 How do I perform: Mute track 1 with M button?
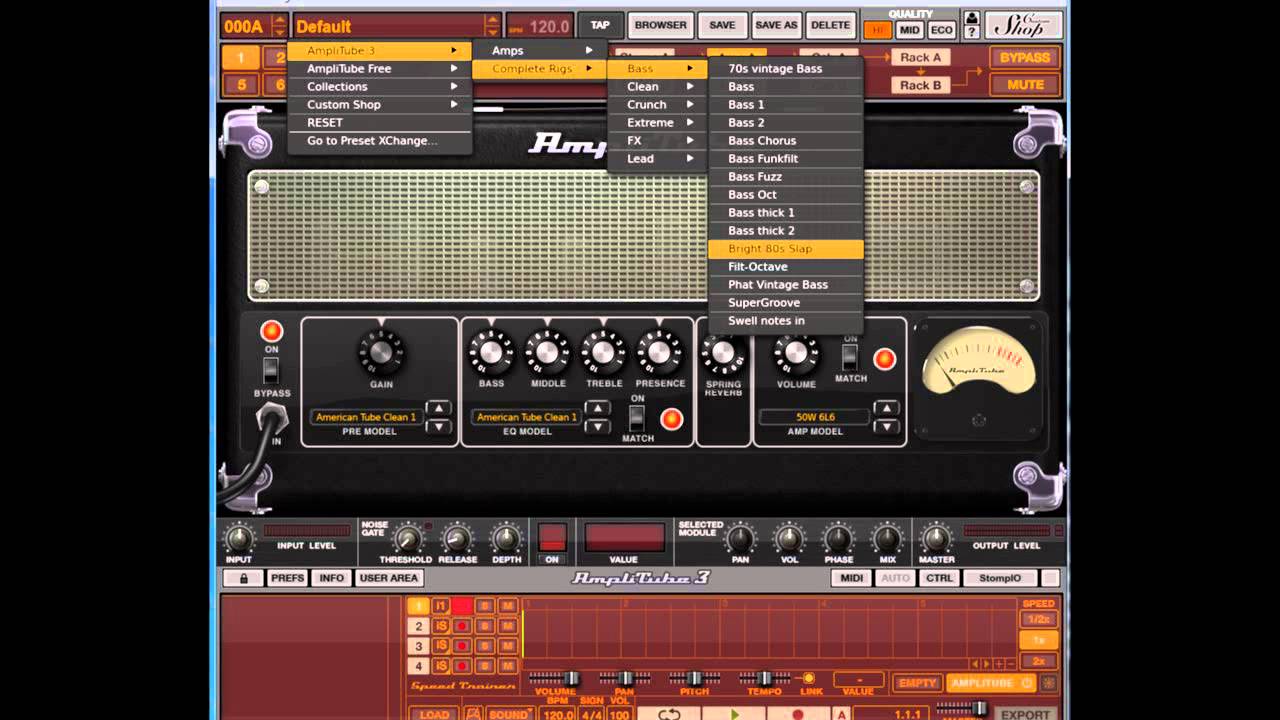507,606
